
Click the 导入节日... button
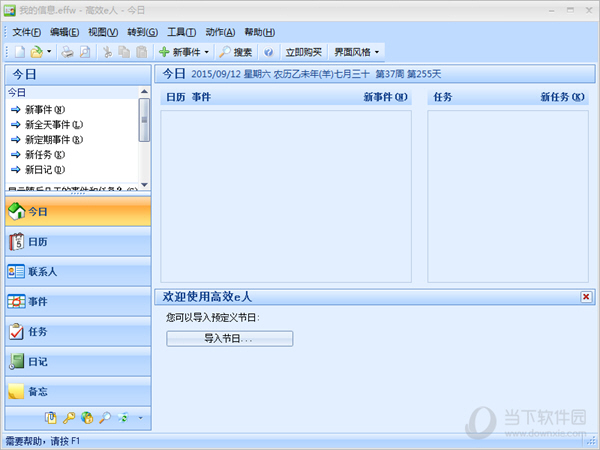click(230, 339)
